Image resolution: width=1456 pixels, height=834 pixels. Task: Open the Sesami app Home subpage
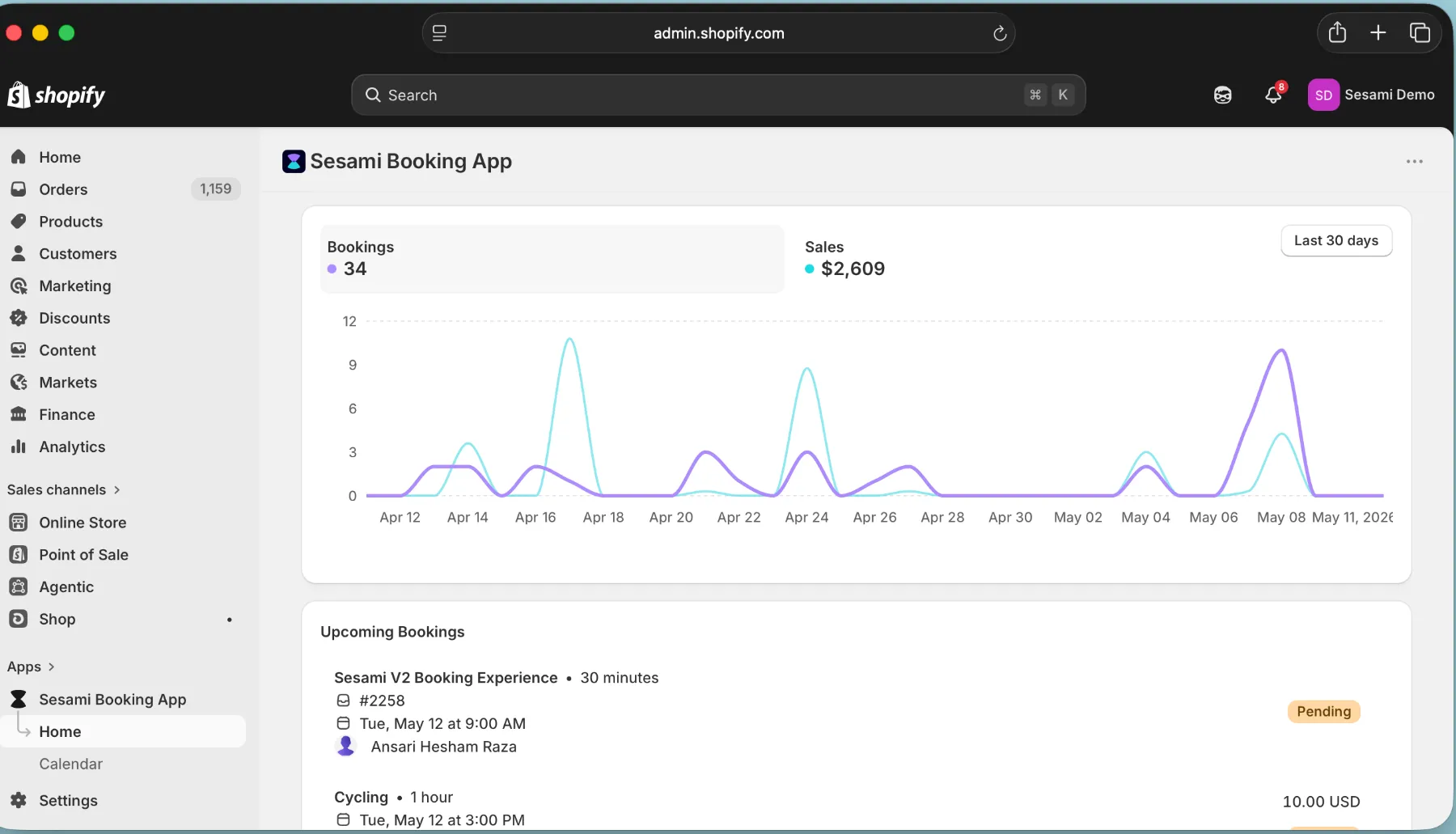click(122, 731)
